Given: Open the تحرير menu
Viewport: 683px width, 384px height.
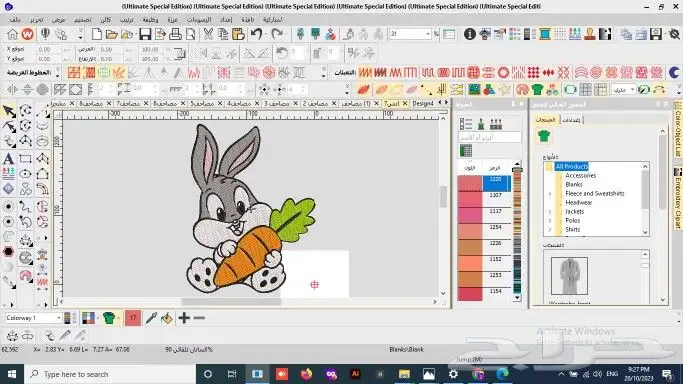Looking at the screenshot, I should [x=37, y=20].
